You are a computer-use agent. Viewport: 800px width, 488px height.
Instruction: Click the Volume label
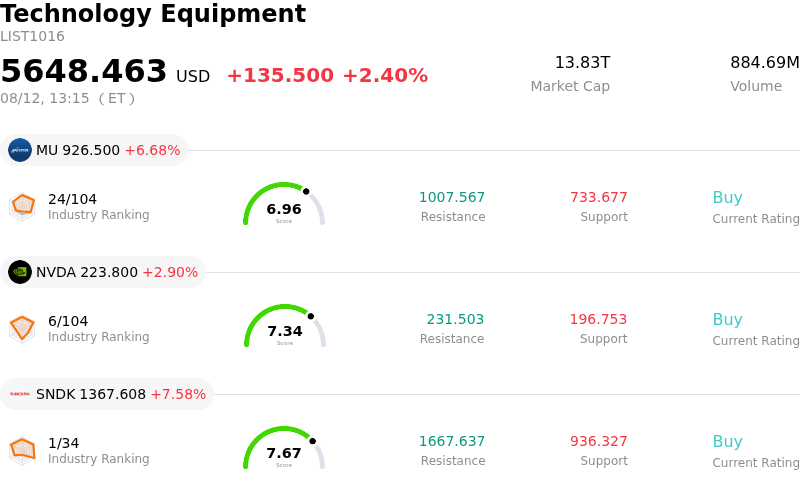pos(756,86)
